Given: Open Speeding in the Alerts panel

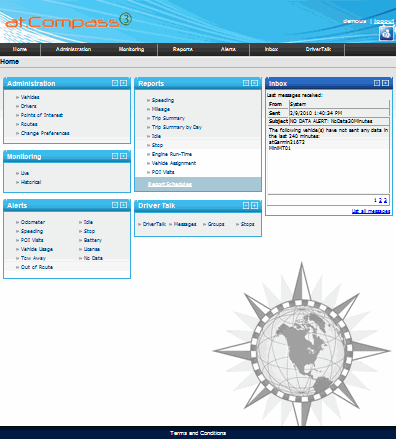Looking at the screenshot, I should point(32,231).
